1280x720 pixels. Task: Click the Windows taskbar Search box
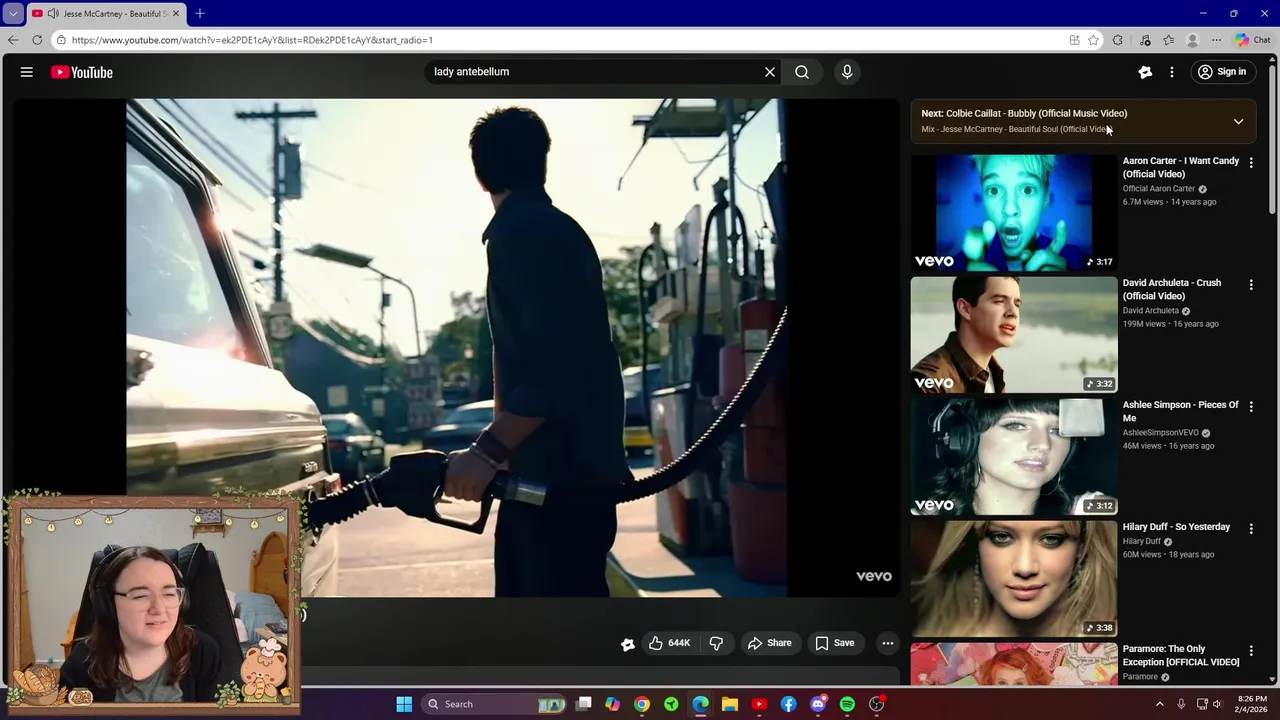pos(495,704)
